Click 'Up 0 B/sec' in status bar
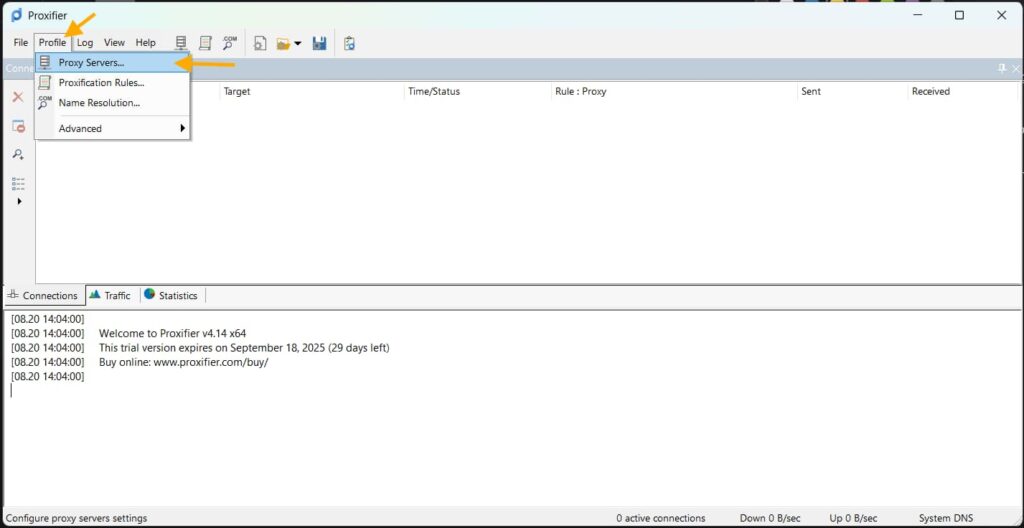The image size is (1024, 528). tap(853, 518)
